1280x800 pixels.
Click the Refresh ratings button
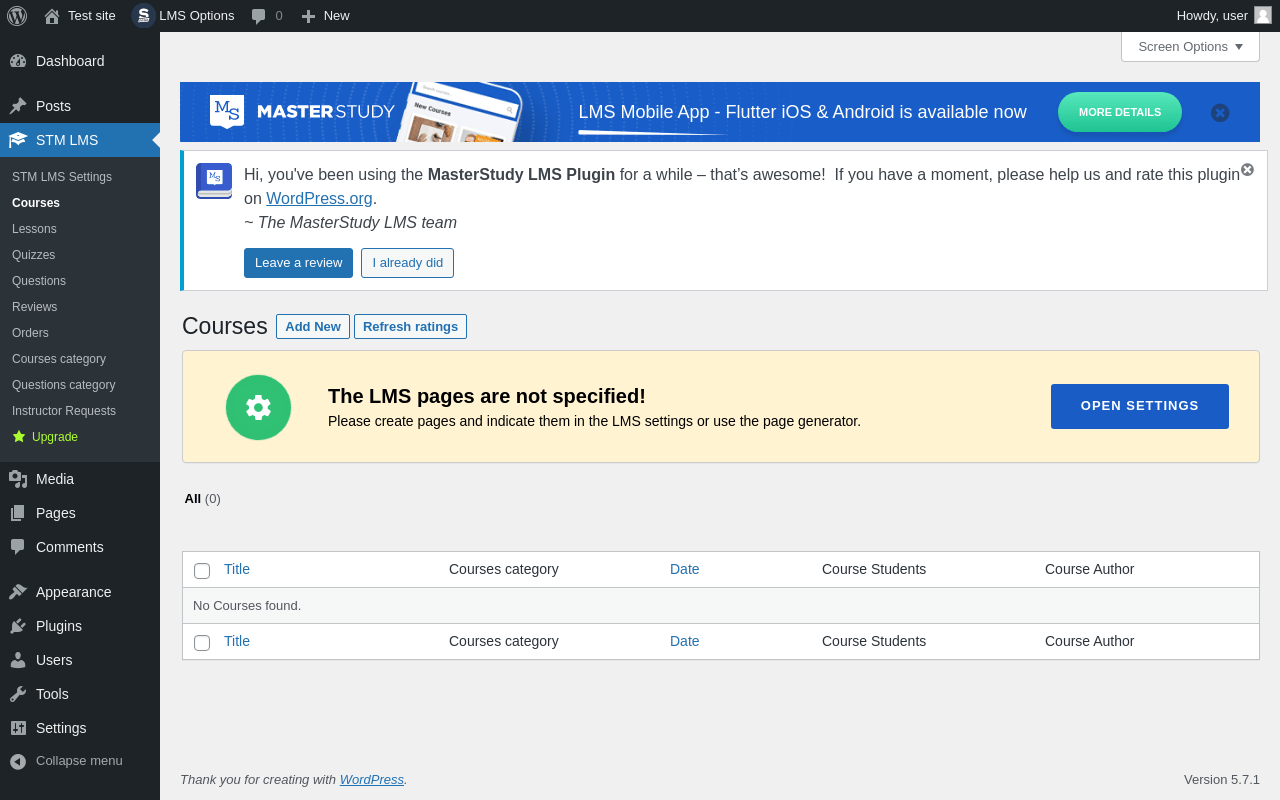tap(410, 326)
